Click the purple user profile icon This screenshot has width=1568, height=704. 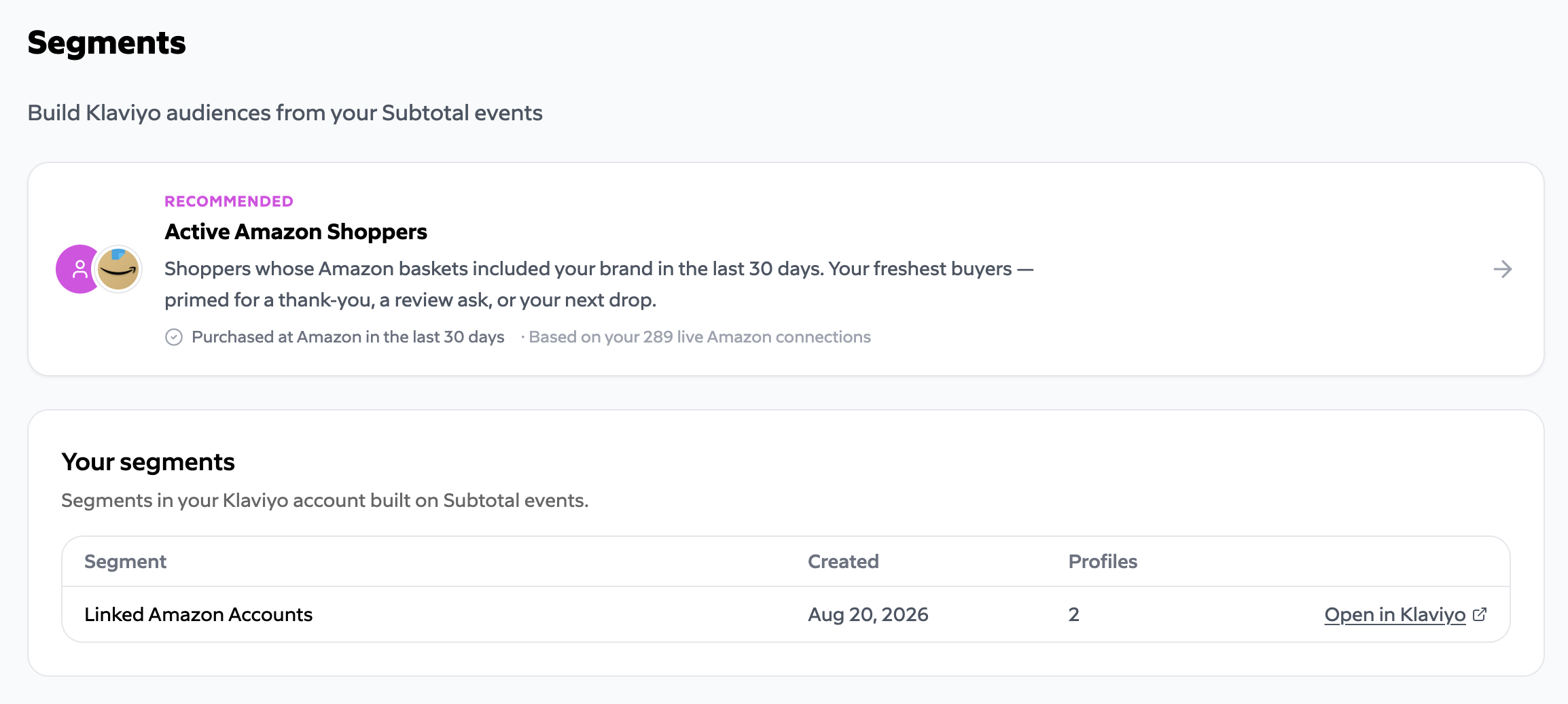click(x=79, y=269)
